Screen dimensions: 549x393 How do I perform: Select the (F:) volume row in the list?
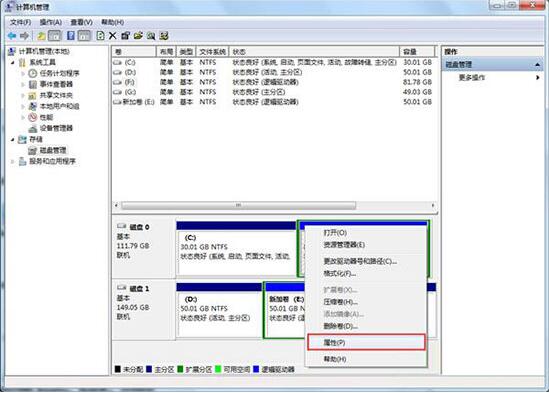coord(273,82)
